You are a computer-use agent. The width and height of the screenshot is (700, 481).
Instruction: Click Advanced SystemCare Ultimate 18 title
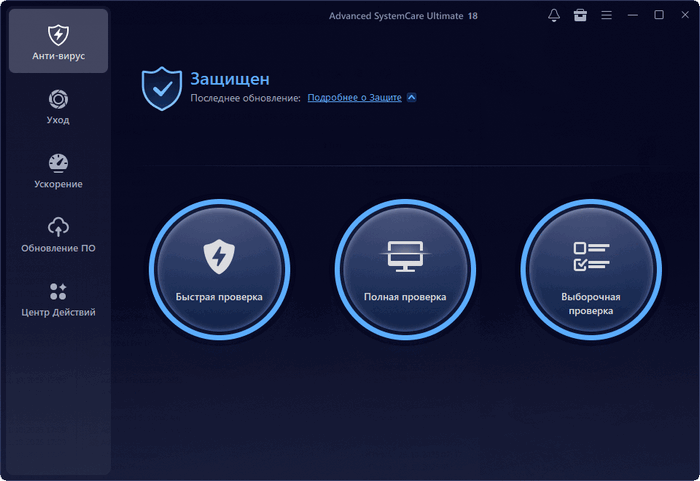click(403, 16)
